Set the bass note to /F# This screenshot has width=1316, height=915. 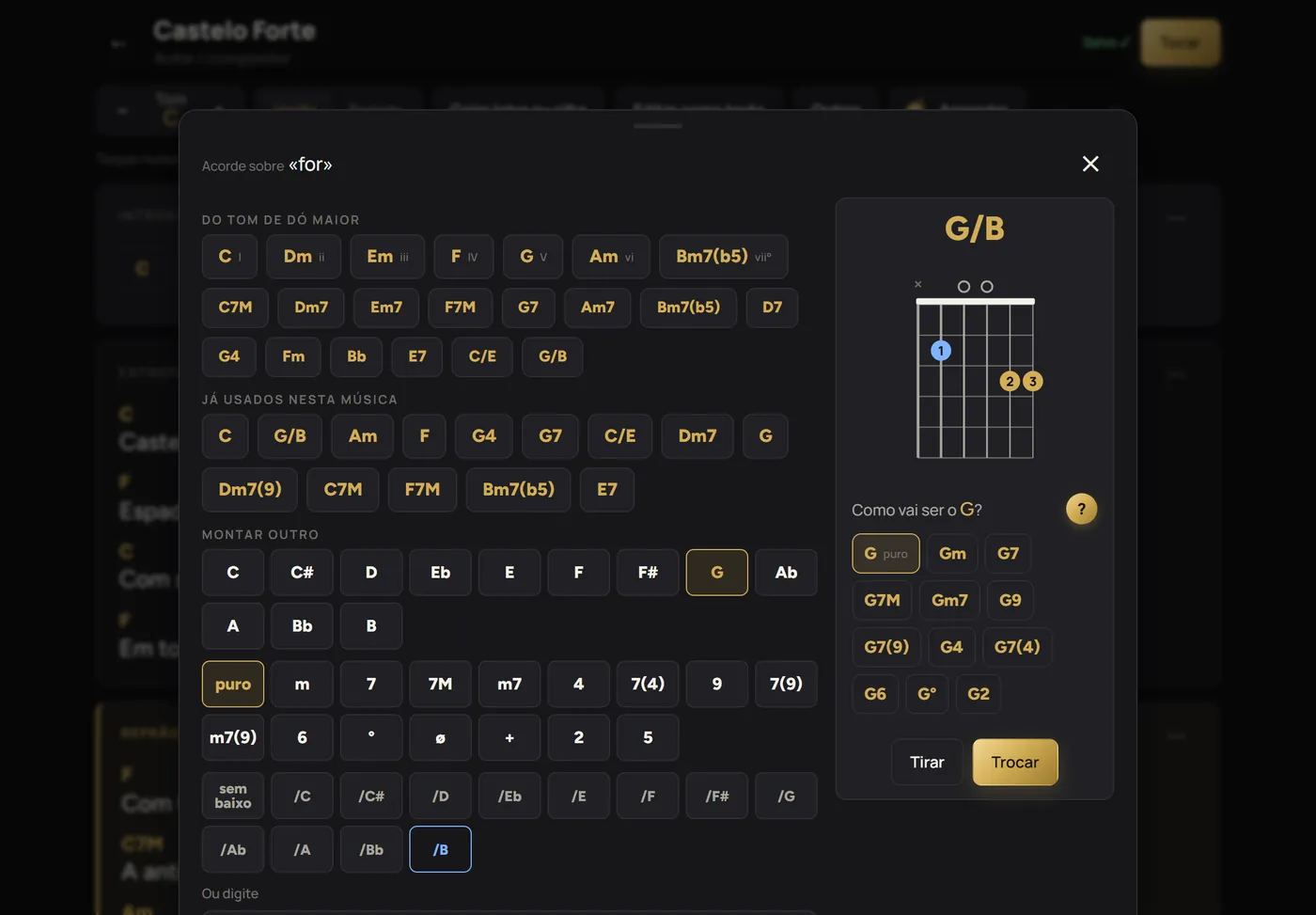point(717,797)
